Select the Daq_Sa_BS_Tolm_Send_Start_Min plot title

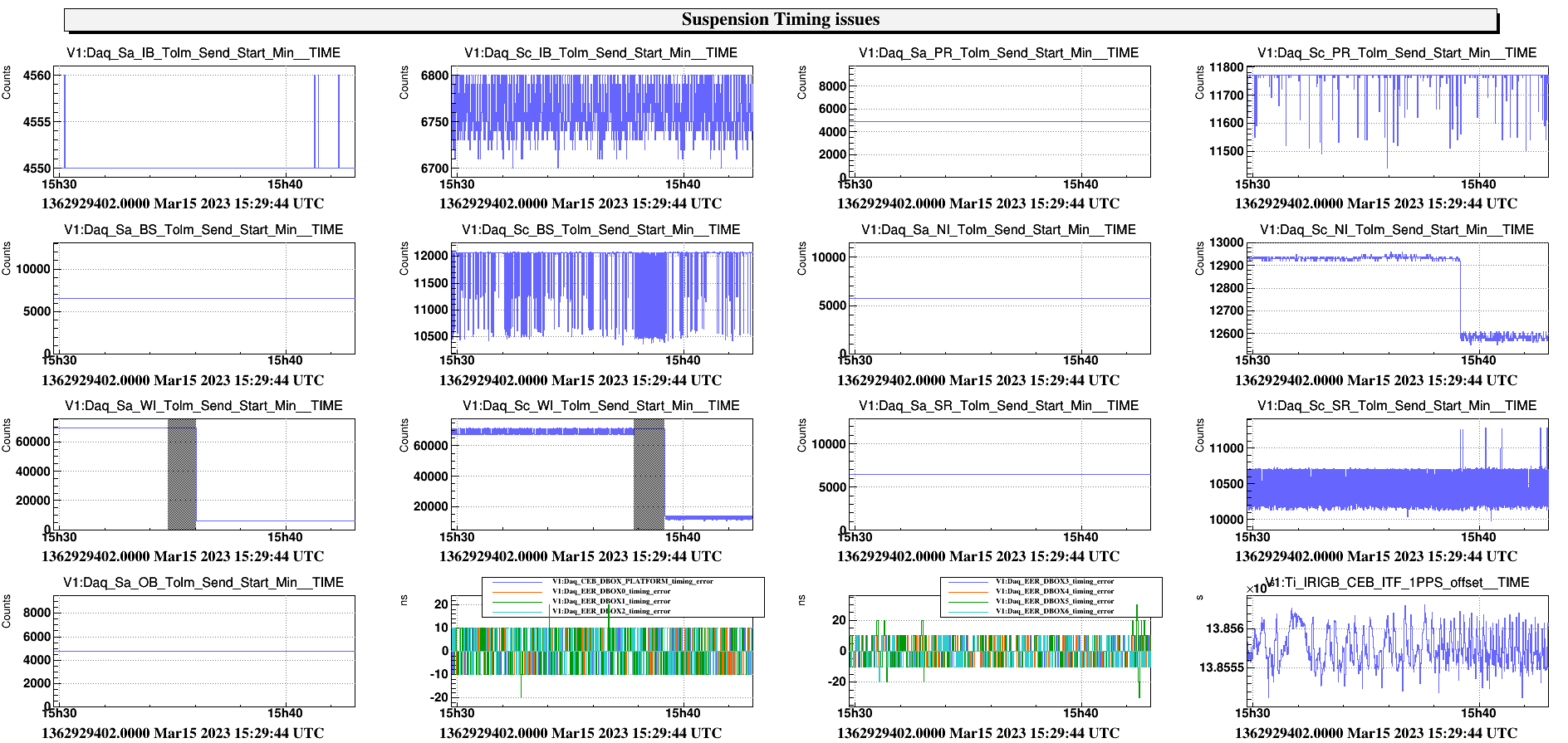(x=203, y=230)
